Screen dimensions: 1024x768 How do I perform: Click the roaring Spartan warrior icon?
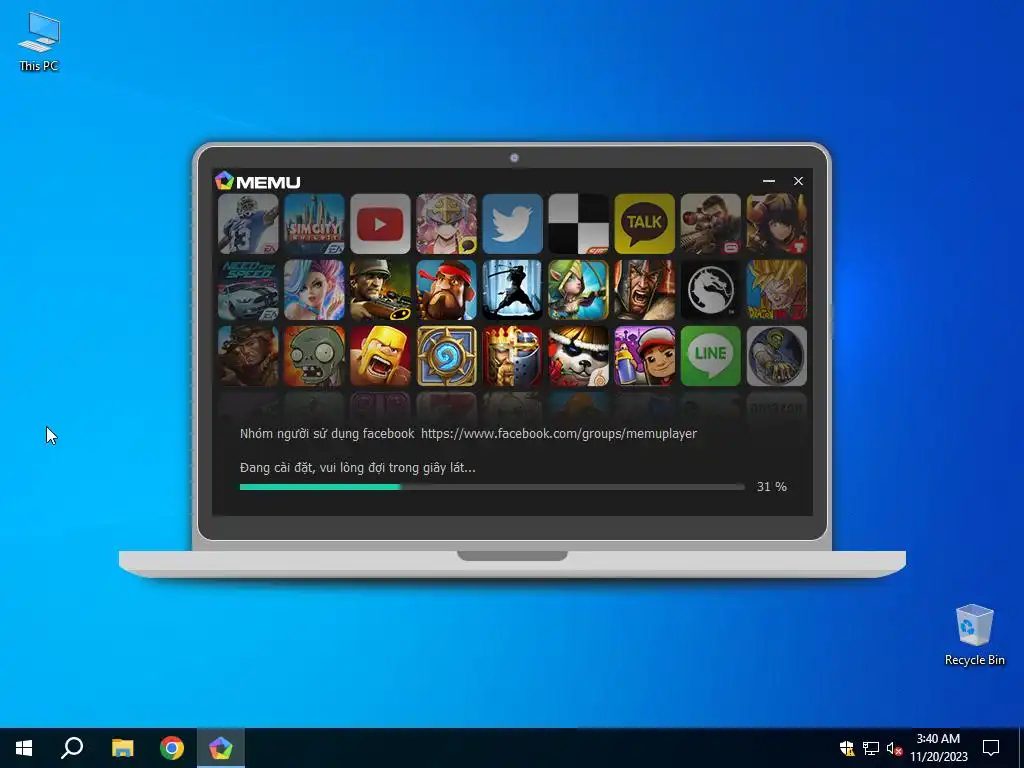coord(645,290)
